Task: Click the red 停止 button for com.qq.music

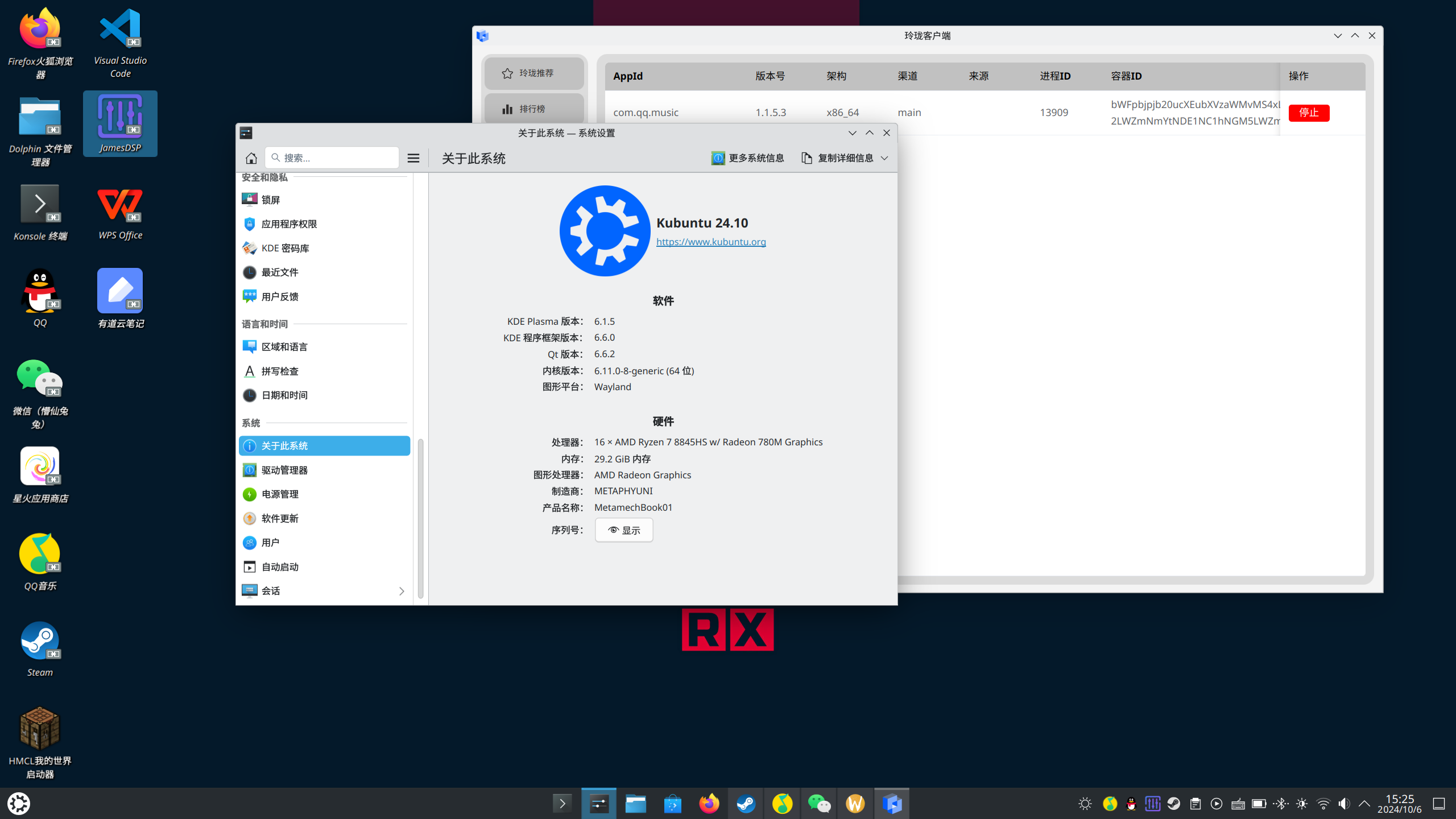Action: [x=1309, y=113]
